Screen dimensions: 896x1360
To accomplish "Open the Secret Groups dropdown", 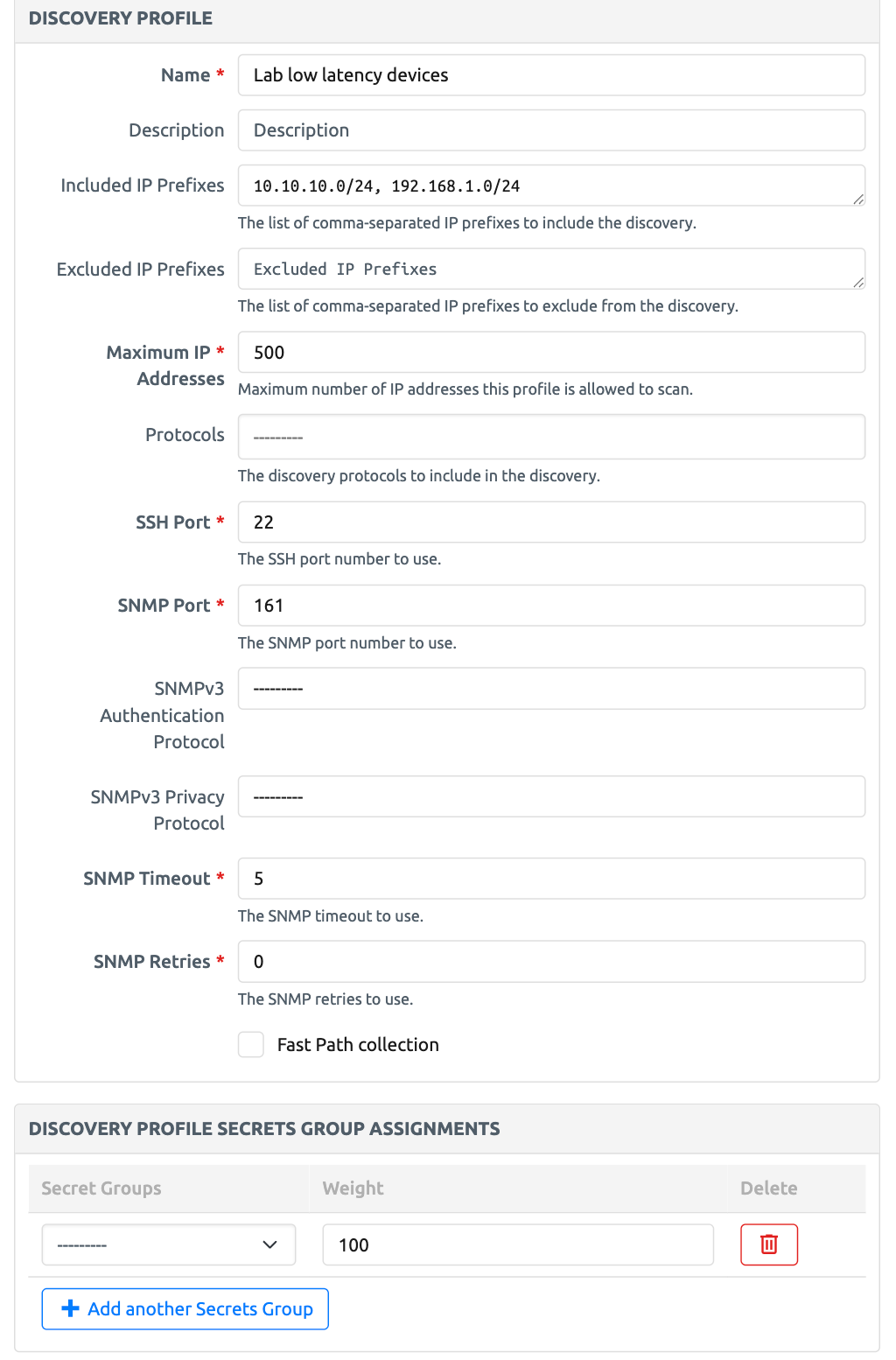I will pos(168,1244).
